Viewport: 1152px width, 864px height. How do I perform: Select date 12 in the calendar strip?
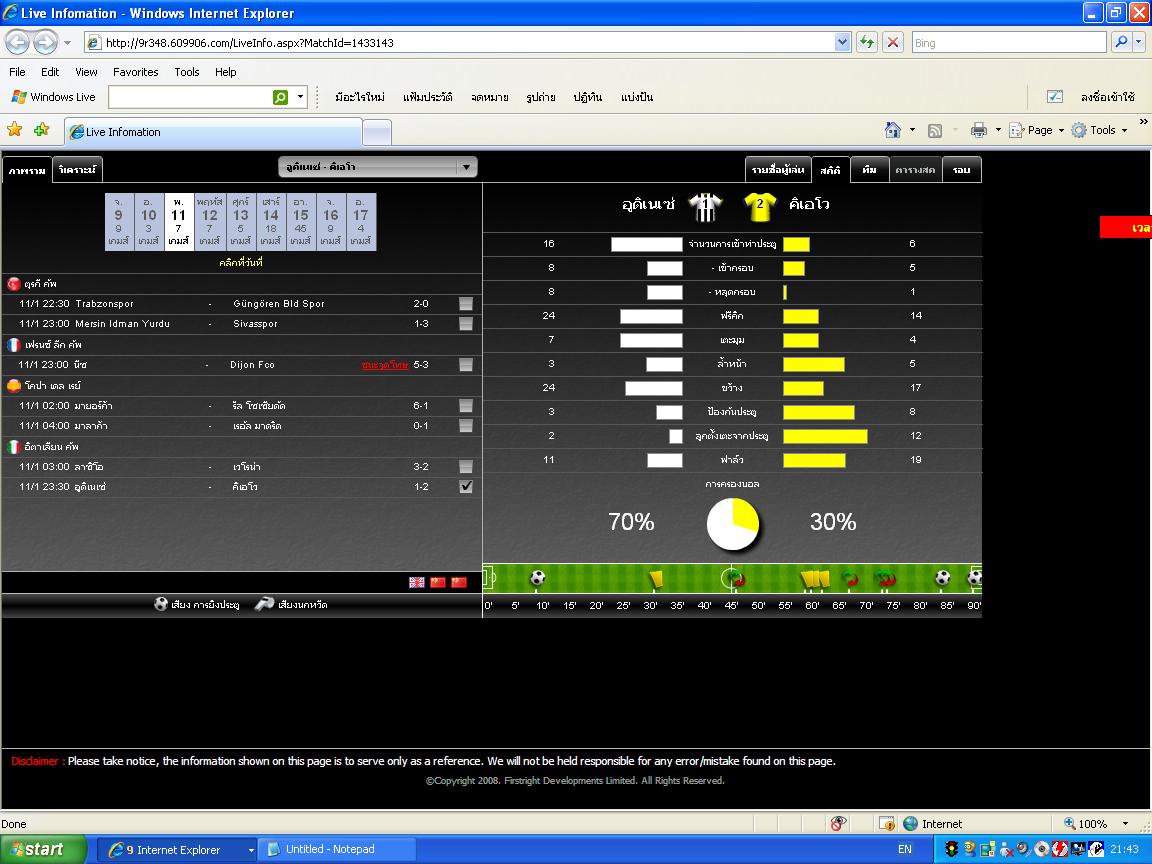click(x=209, y=222)
